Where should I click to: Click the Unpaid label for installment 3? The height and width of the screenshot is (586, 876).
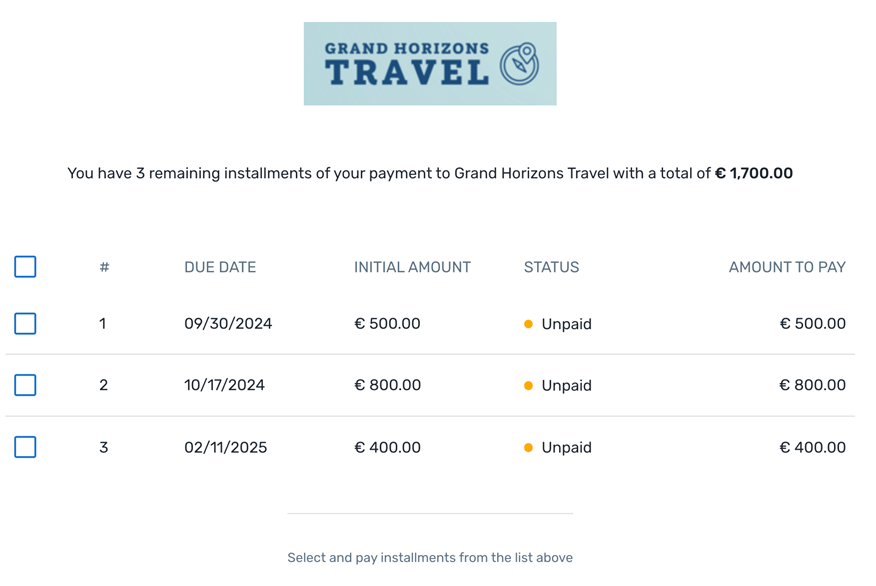click(x=566, y=448)
